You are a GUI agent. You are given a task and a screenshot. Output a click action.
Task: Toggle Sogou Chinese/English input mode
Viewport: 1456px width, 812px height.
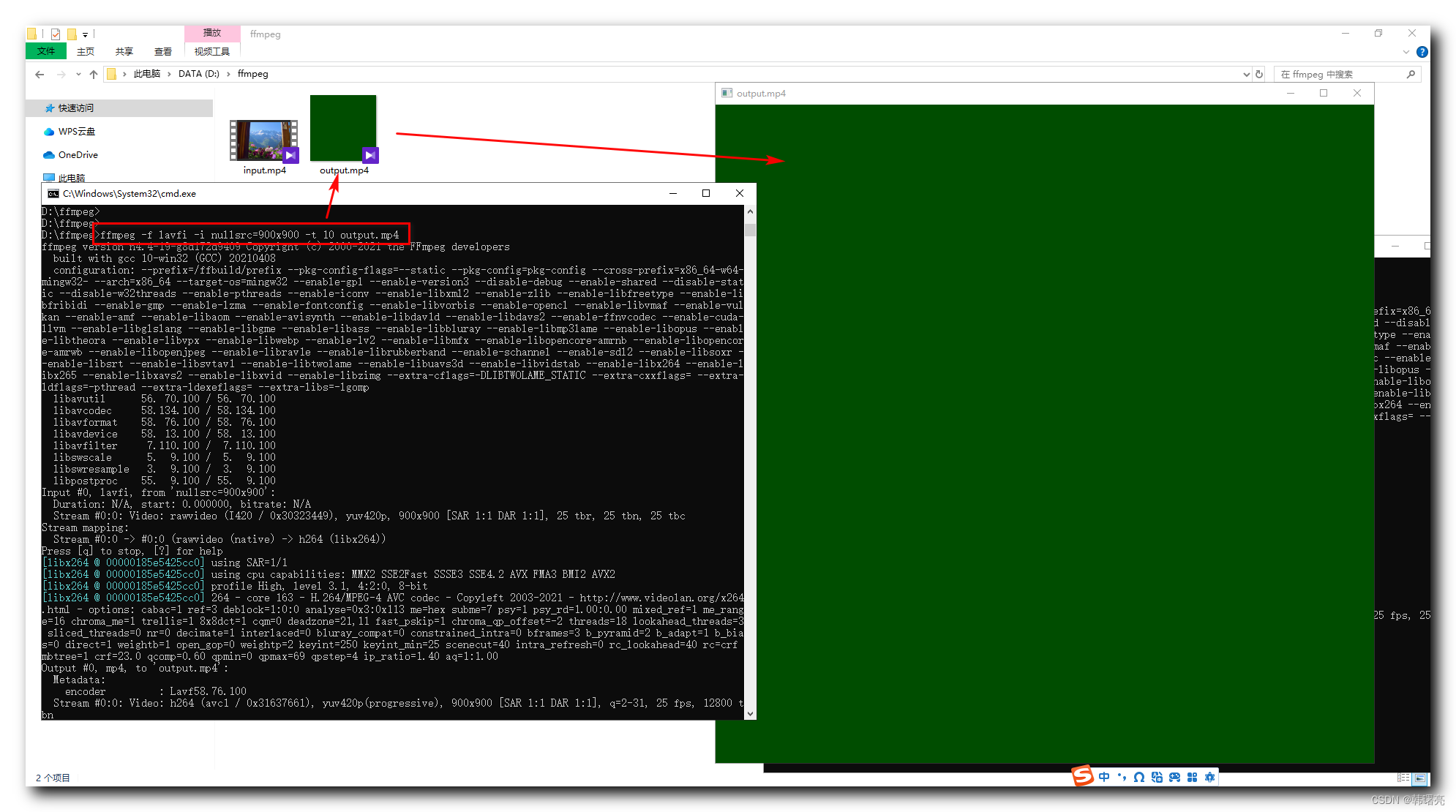1104,777
